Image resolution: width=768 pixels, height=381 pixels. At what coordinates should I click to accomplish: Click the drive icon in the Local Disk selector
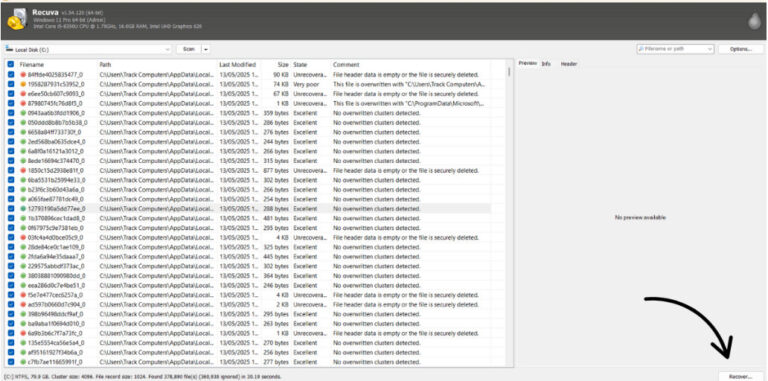9,49
